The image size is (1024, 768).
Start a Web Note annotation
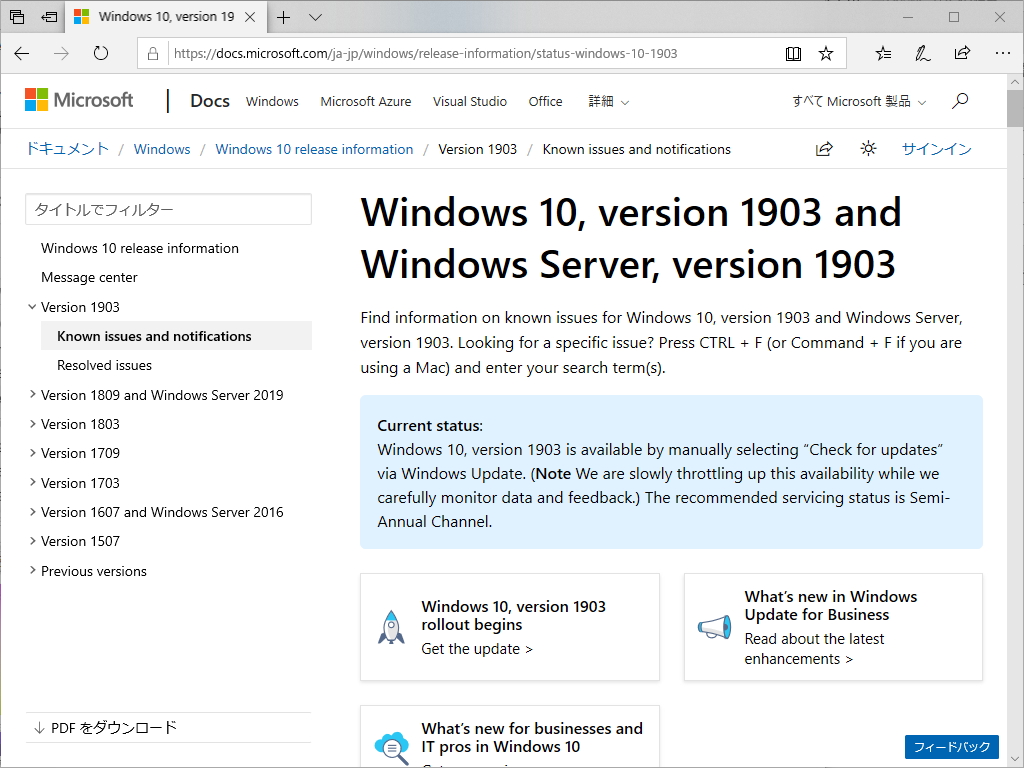[921, 53]
